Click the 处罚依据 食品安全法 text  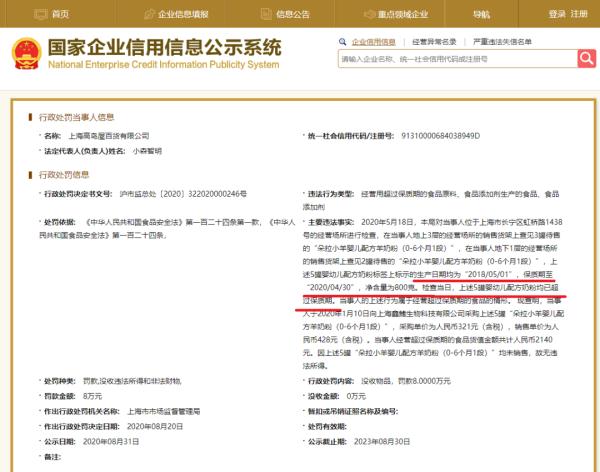[x=167, y=229]
